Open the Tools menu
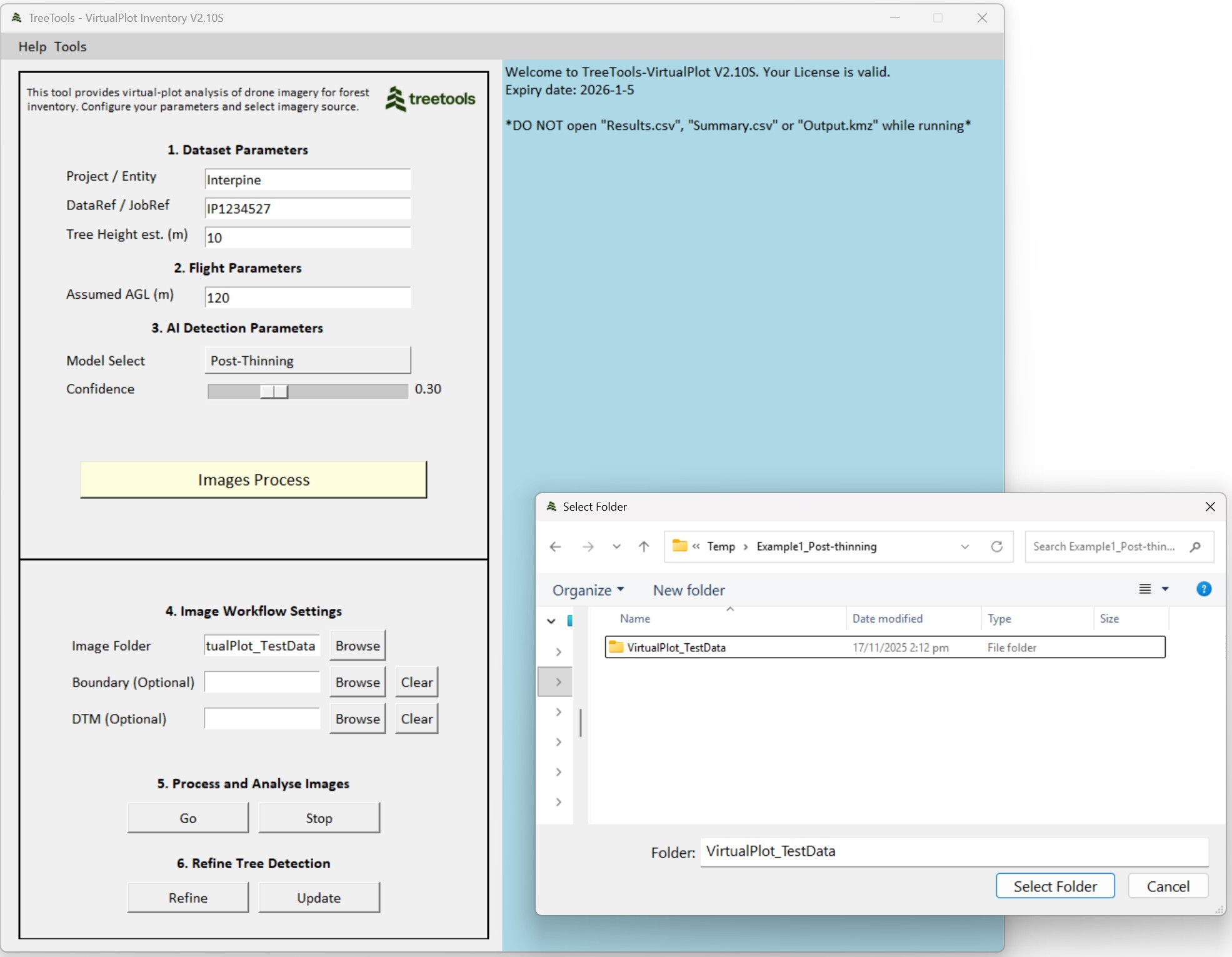 [x=70, y=47]
